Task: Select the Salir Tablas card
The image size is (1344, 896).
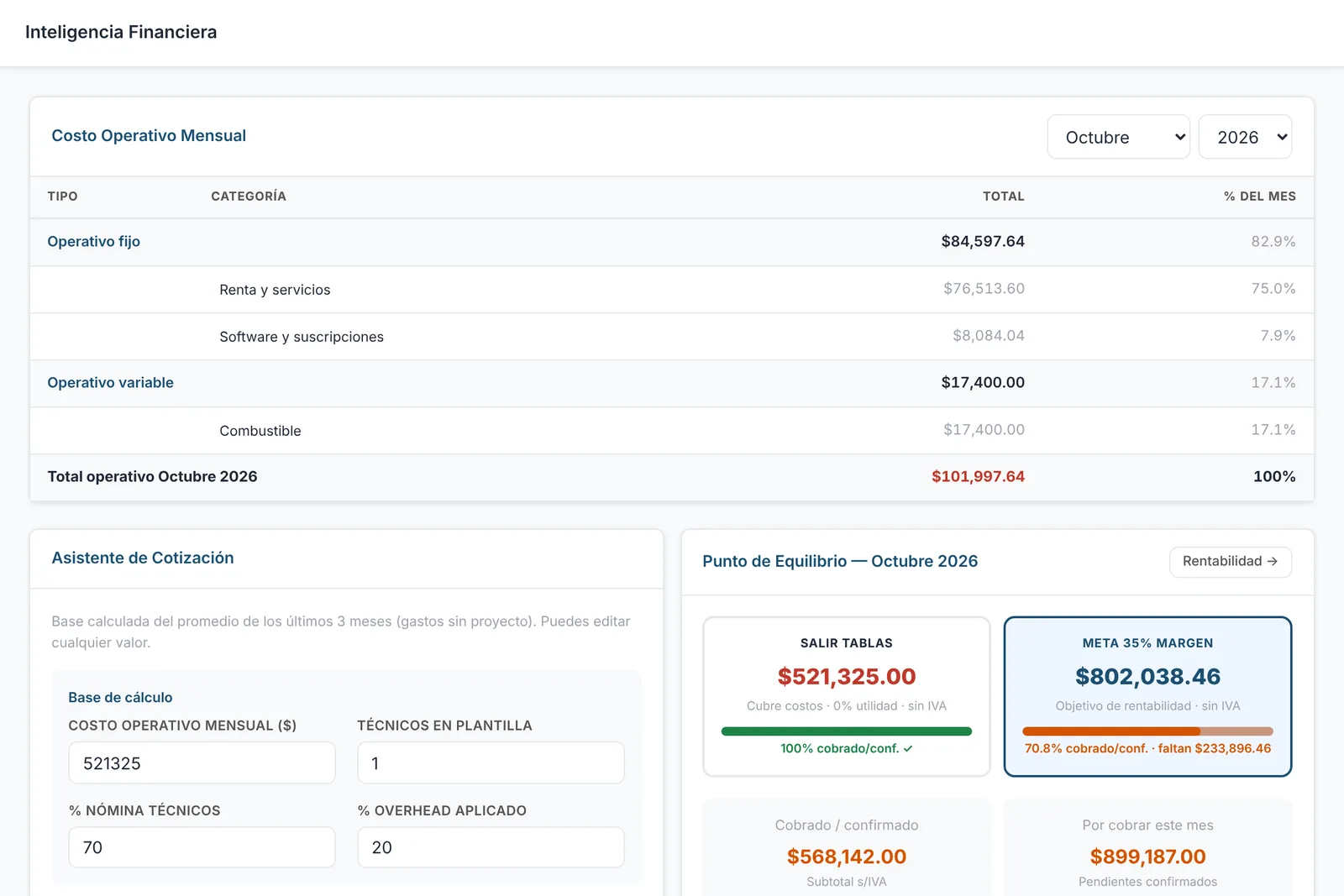Action: (x=847, y=697)
